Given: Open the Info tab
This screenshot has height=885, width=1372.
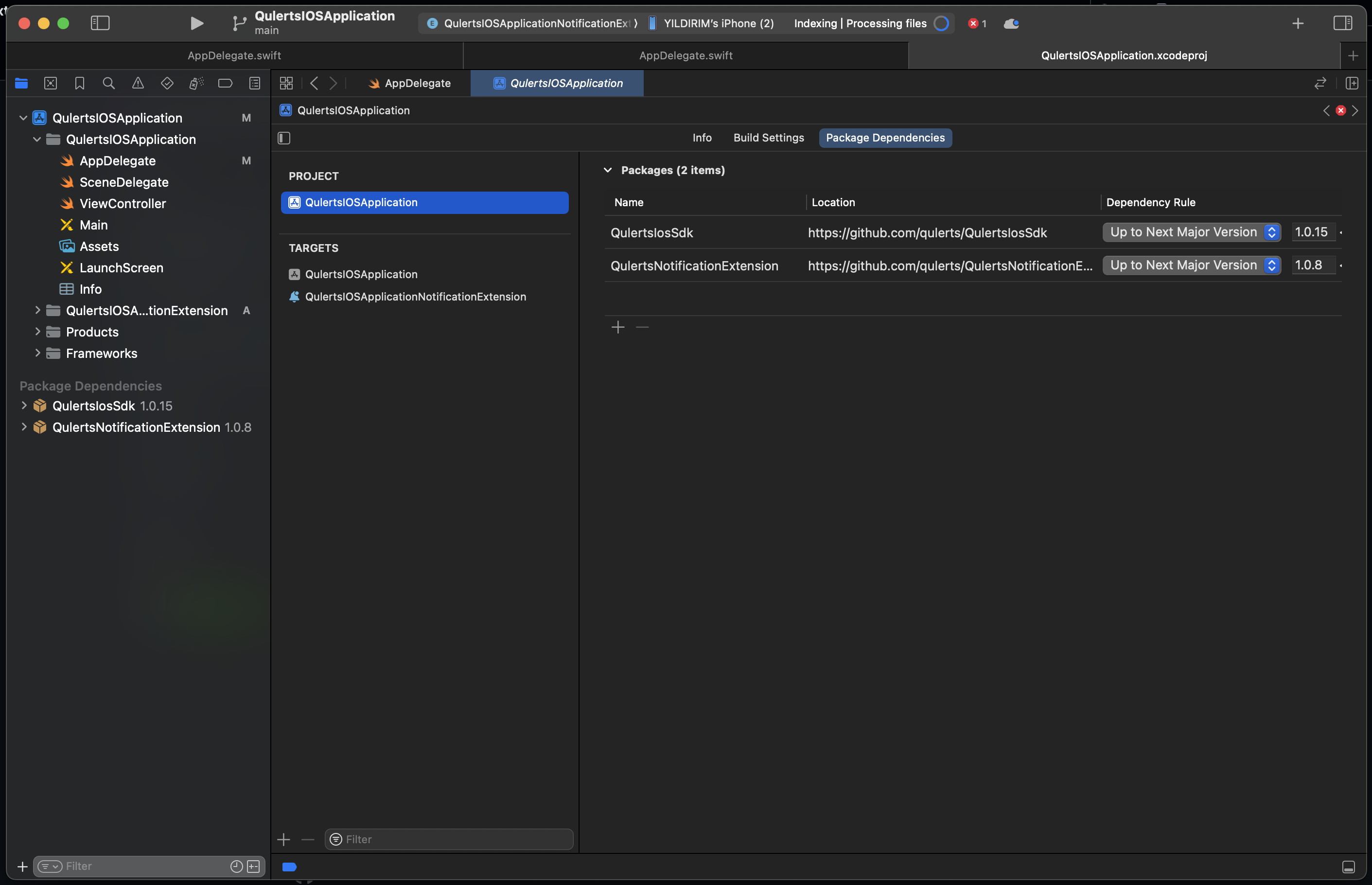Looking at the screenshot, I should coord(702,138).
